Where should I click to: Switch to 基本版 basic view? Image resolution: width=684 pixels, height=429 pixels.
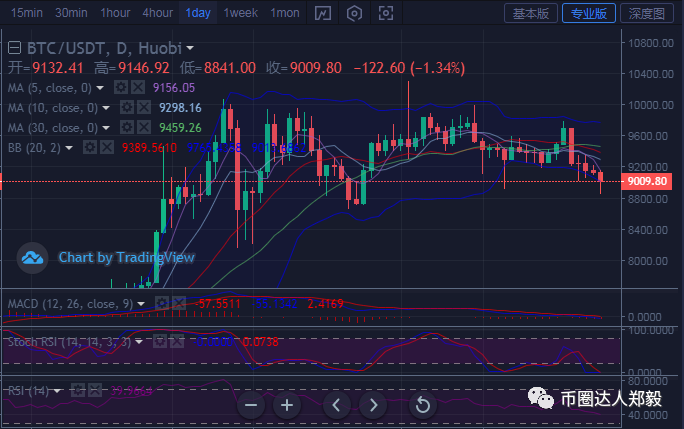[531, 14]
